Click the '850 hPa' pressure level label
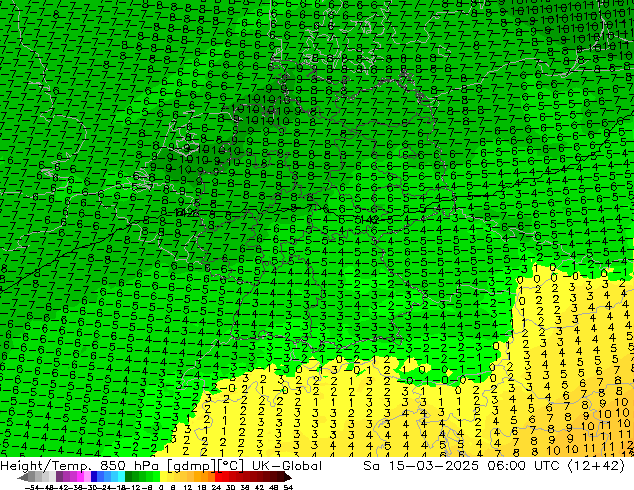634x490 pixels. click(x=129, y=466)
